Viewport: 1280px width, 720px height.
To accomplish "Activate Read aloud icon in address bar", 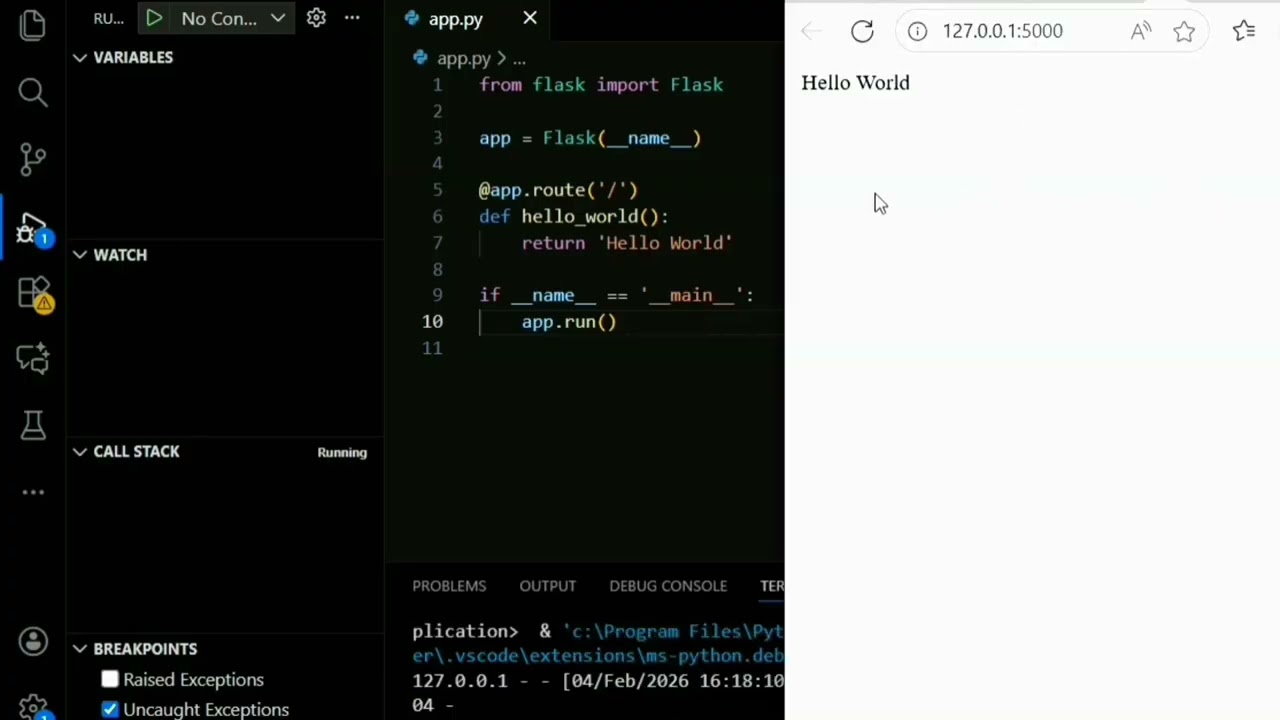I will [x=1141, y=31].
